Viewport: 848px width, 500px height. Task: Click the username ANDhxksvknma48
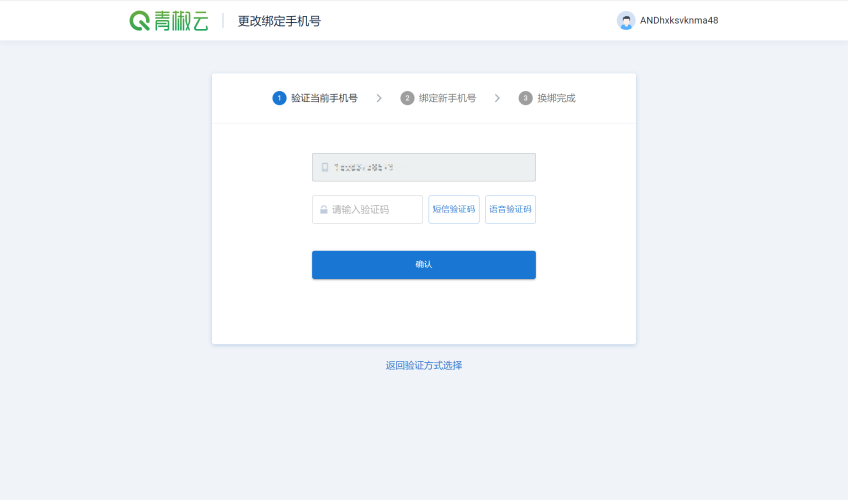tap(679, 21)
